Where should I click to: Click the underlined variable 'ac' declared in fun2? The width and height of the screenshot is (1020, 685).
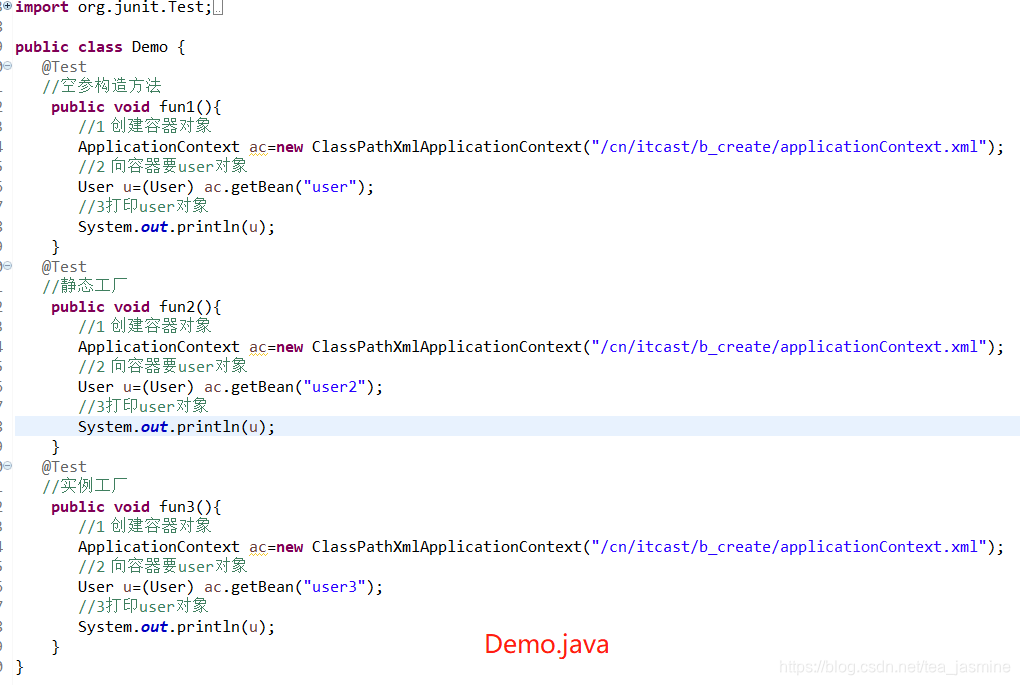(x=258, y=347)
